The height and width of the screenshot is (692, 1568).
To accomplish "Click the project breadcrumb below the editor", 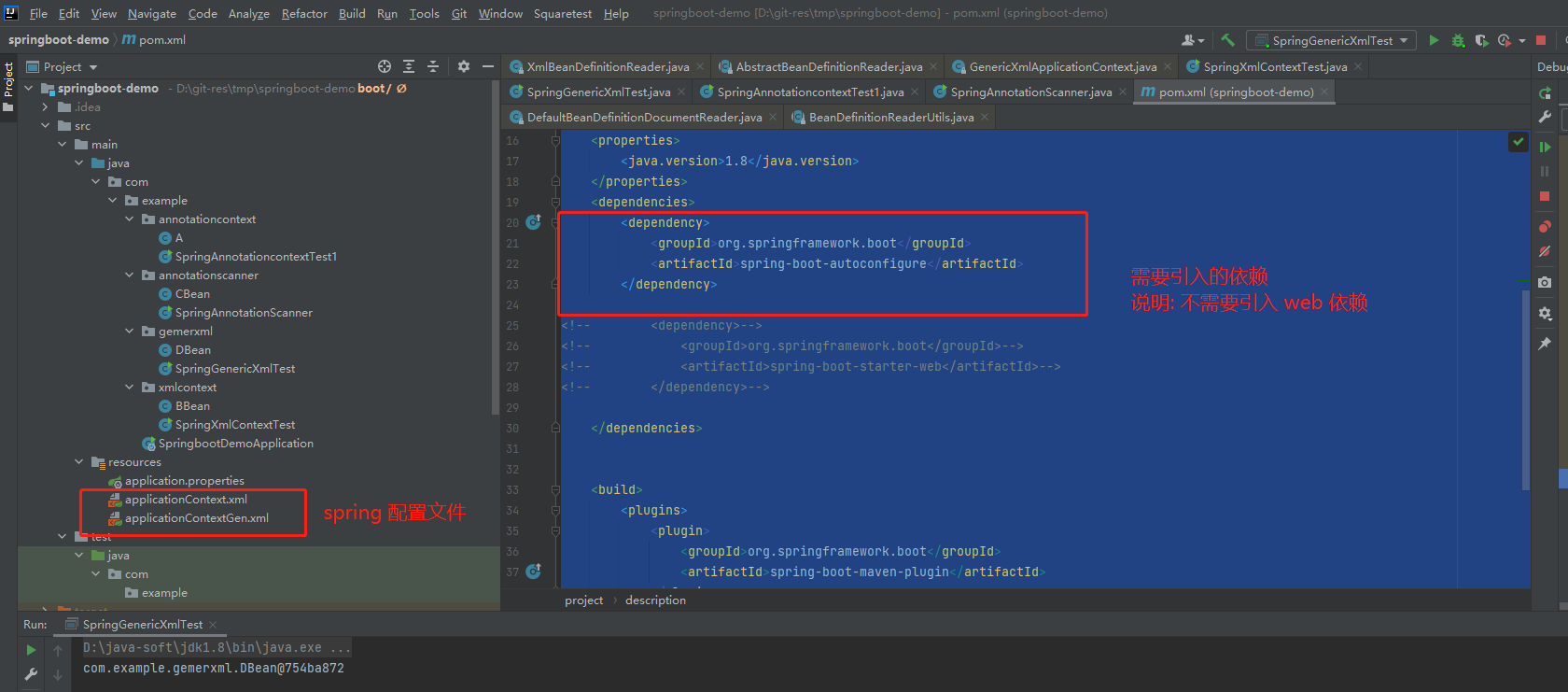I will (583, 600).
